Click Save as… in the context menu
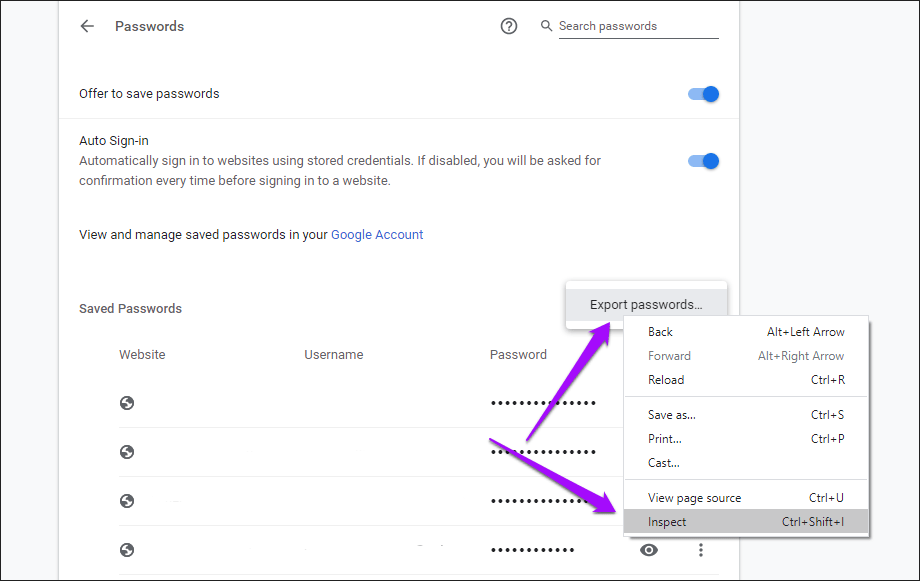The height and width of the screenshot is (581, 920). coord(671,415)
